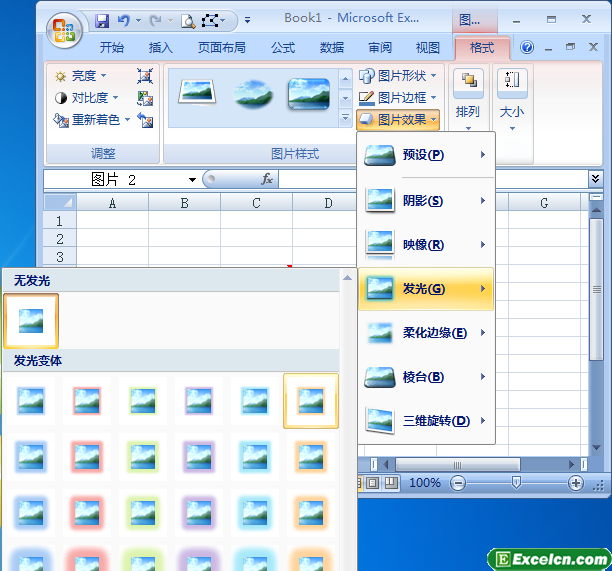Select the 发光(G) glow menu item
The width and height of the screenshot is (612, 571).
point(426,289)
